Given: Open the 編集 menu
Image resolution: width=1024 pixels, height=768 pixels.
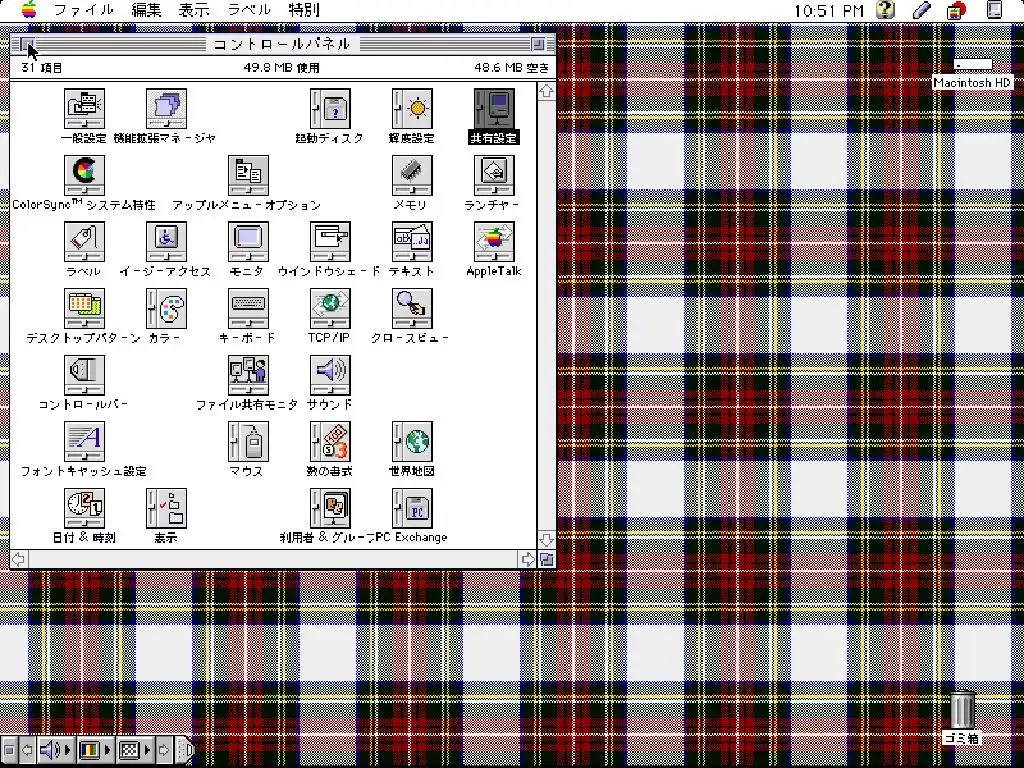Looking at the screenshot, I should [146, 10].
